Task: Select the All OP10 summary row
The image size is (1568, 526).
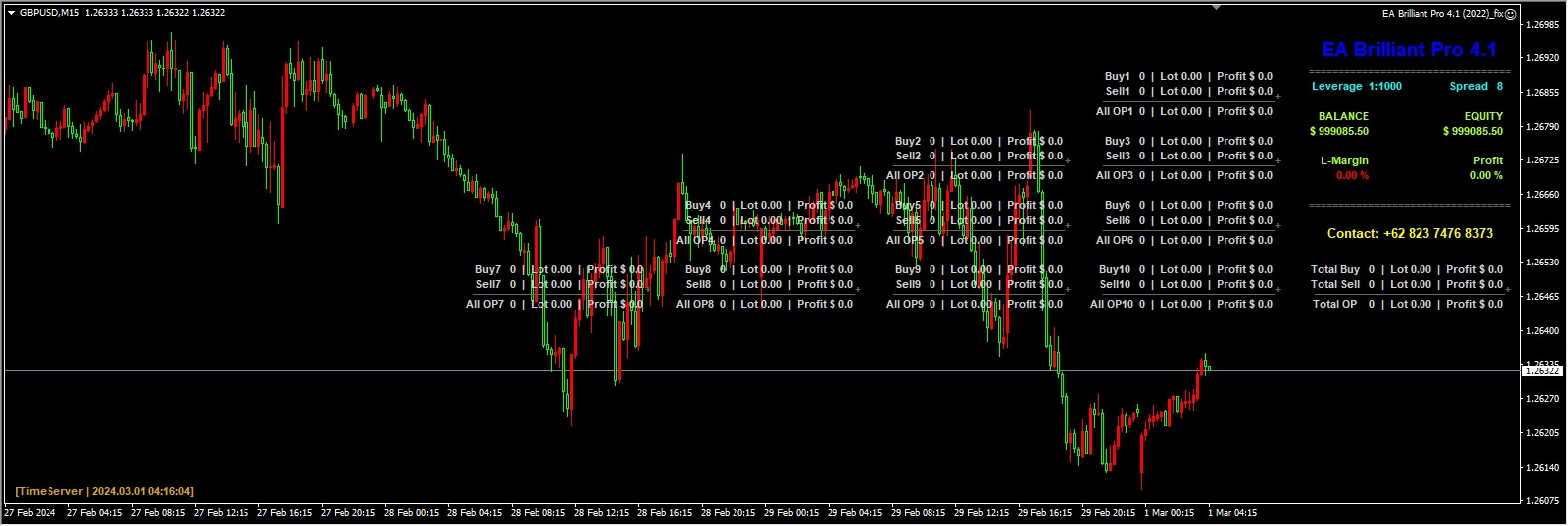Action: click(x=1182, y=304)
